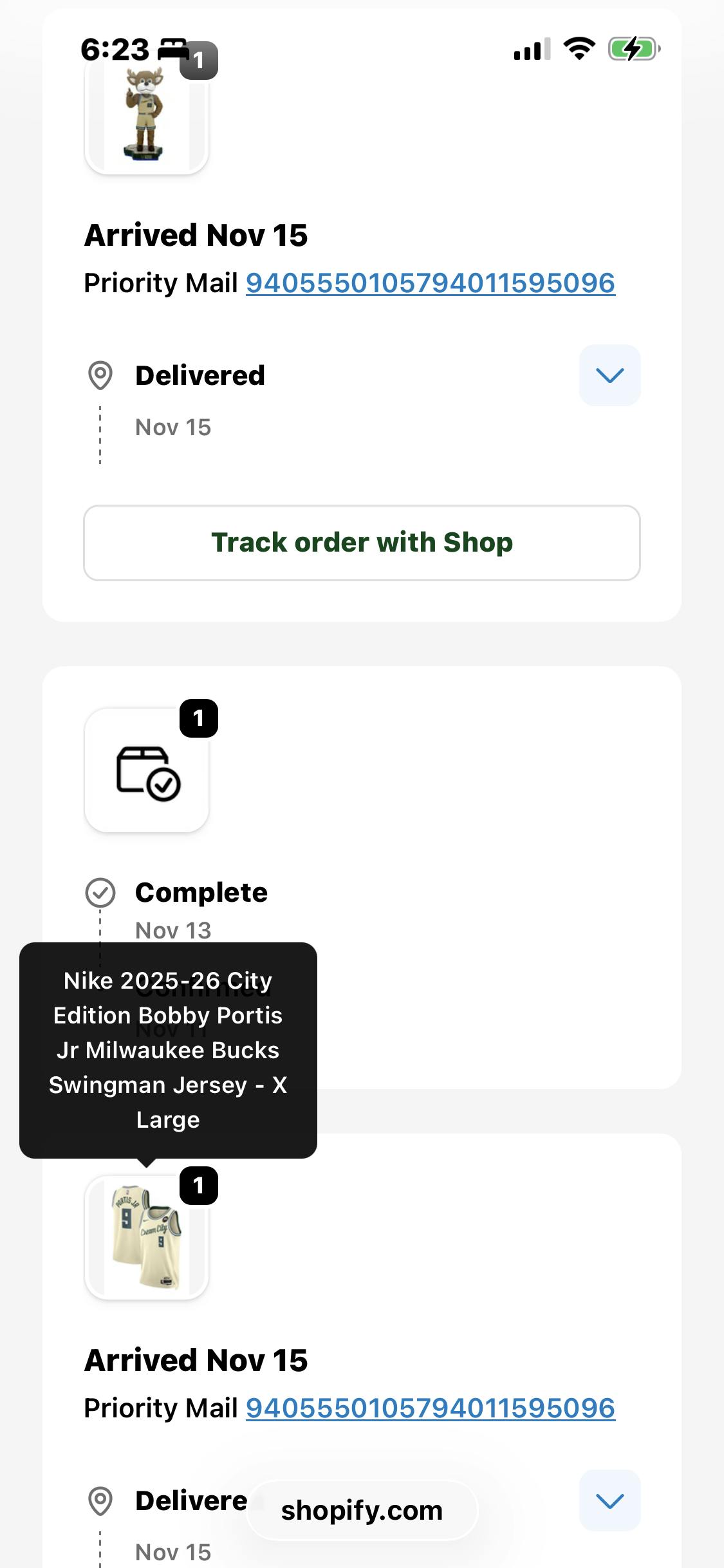The width and height of the screenshot is (724, 1568).
Task: Tap the Nike jersey product name tooltip
Action: pyautogui.click(x=168, y=1050)
